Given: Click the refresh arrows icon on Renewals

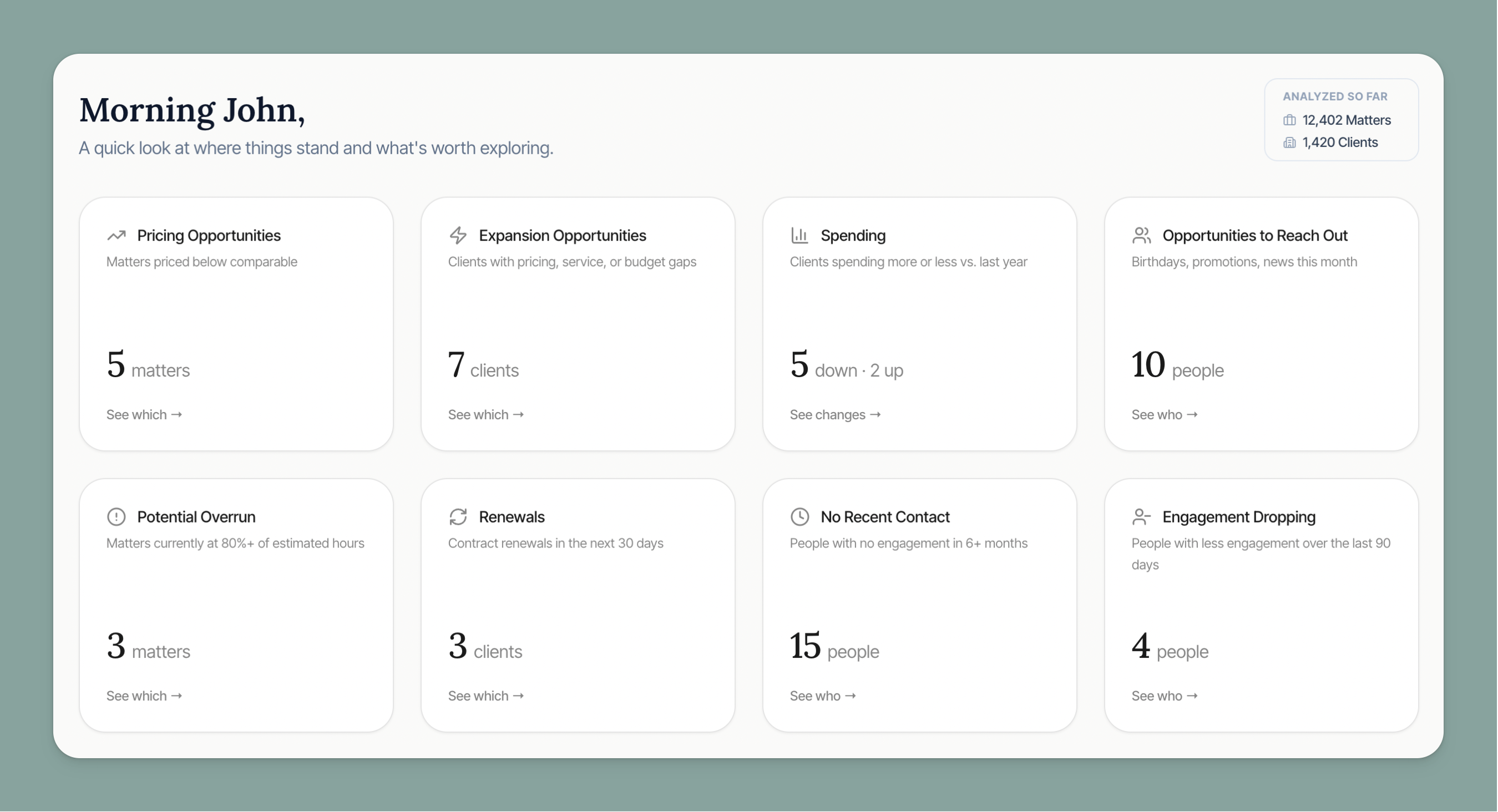Looking at the screenshot, I should (458, 516).
